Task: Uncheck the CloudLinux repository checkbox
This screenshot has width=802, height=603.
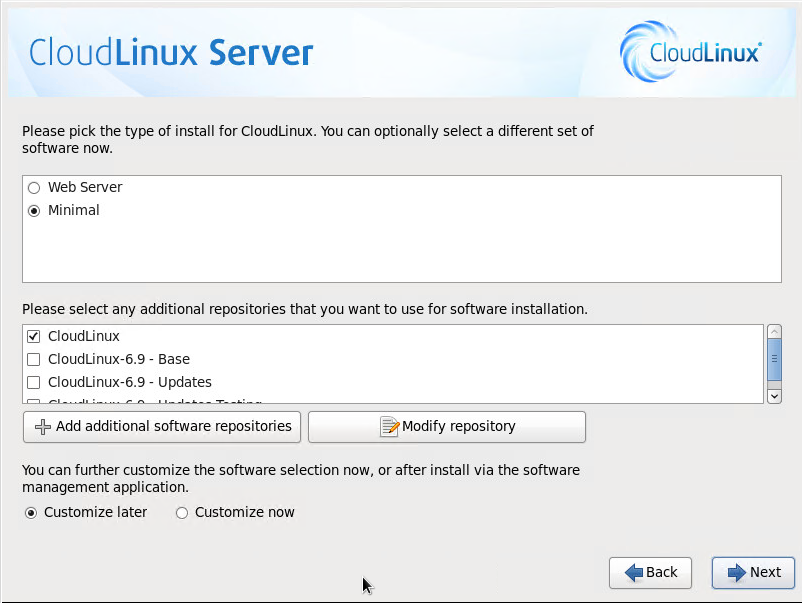Action: [34, 337]
